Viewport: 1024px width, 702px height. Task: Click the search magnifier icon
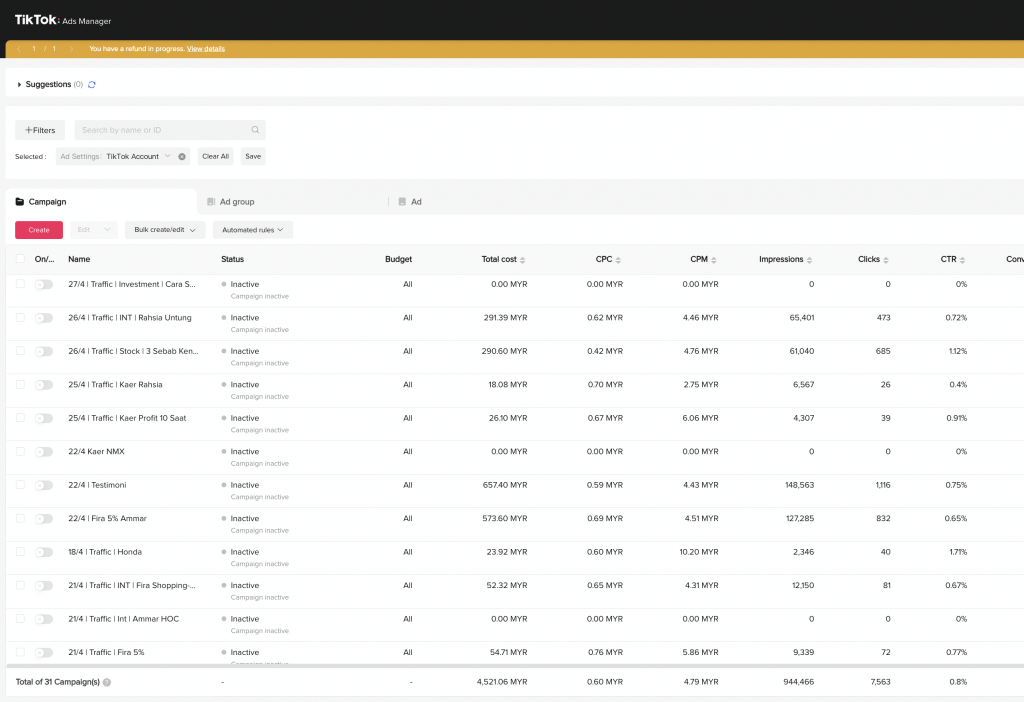(255, 130)
